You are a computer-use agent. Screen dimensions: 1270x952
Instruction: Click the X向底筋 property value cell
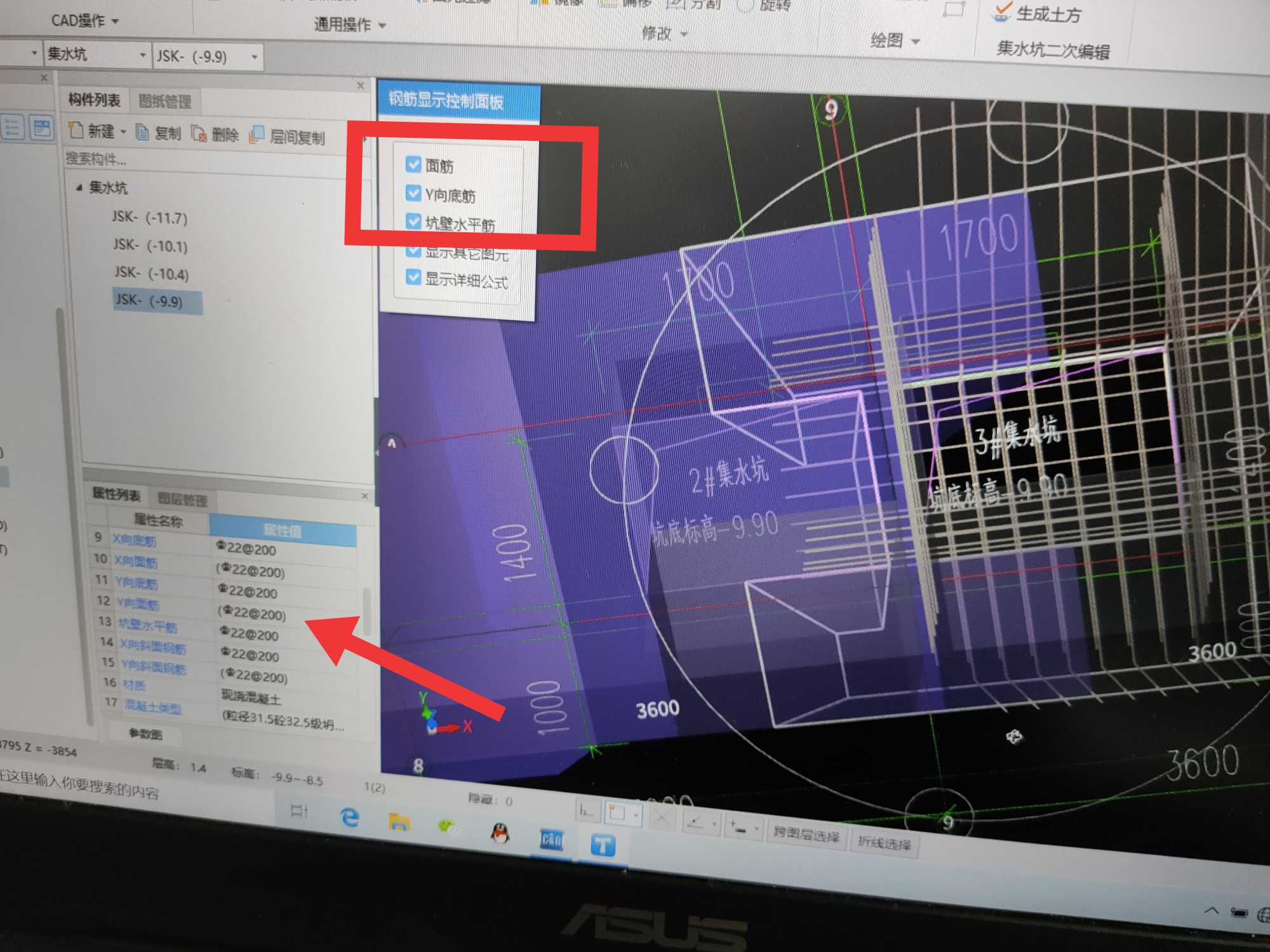click(x=284, y=550)
